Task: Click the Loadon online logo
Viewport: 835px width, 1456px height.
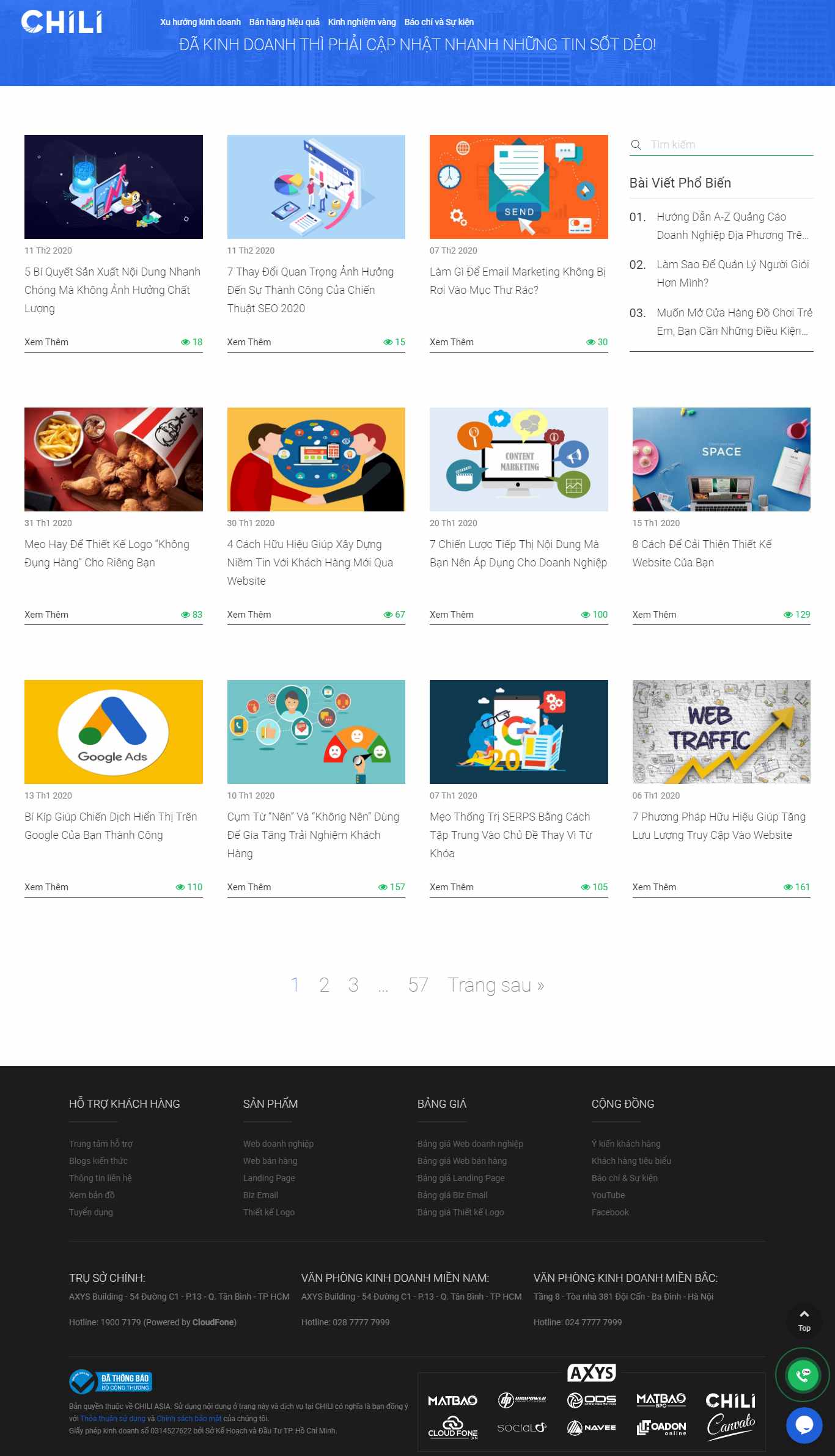Action: (x=661, y=1428)
